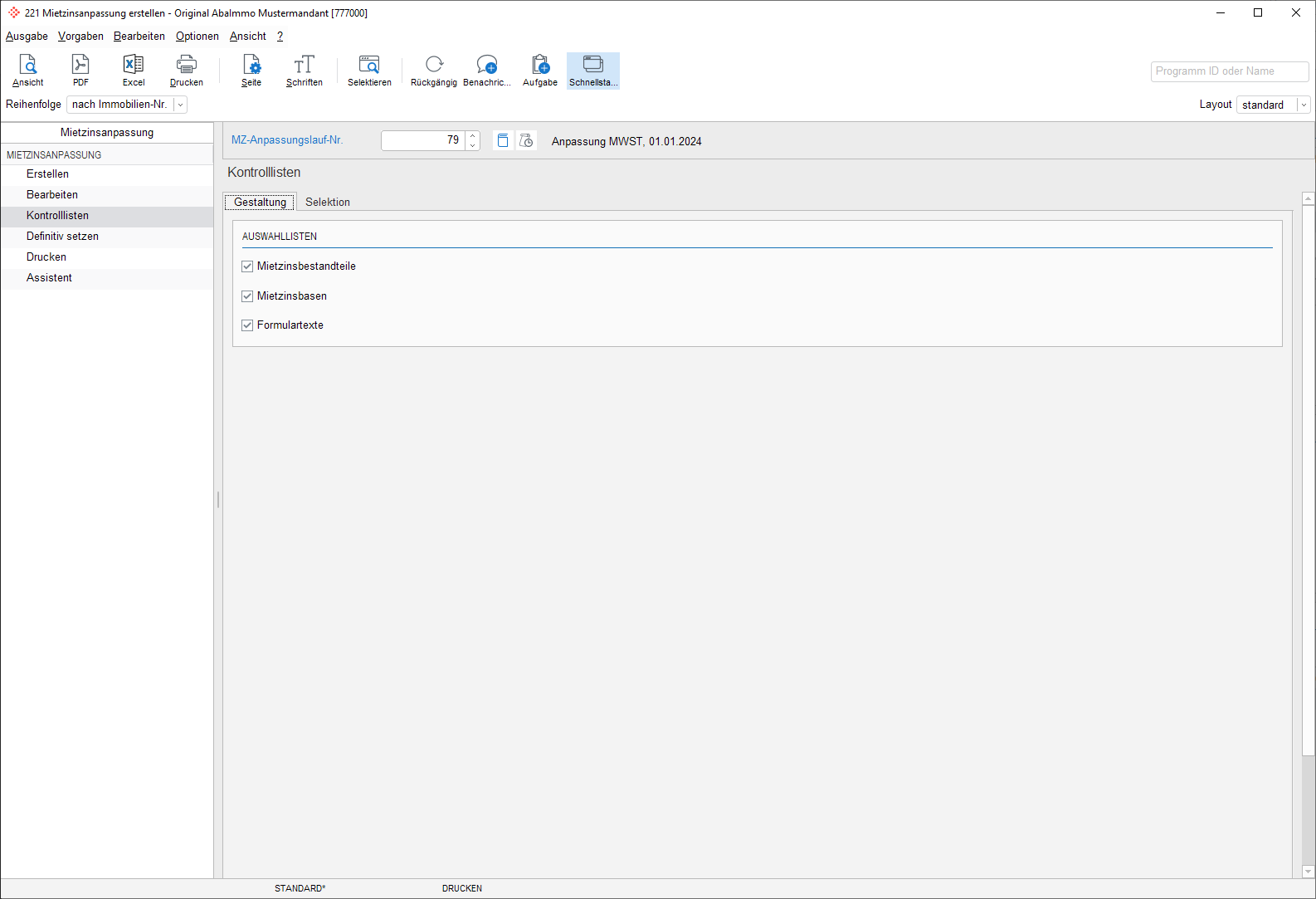1316x899 pixels.
Task: Open Definitiv setzen in the sidebar
Action: point(107,237)
